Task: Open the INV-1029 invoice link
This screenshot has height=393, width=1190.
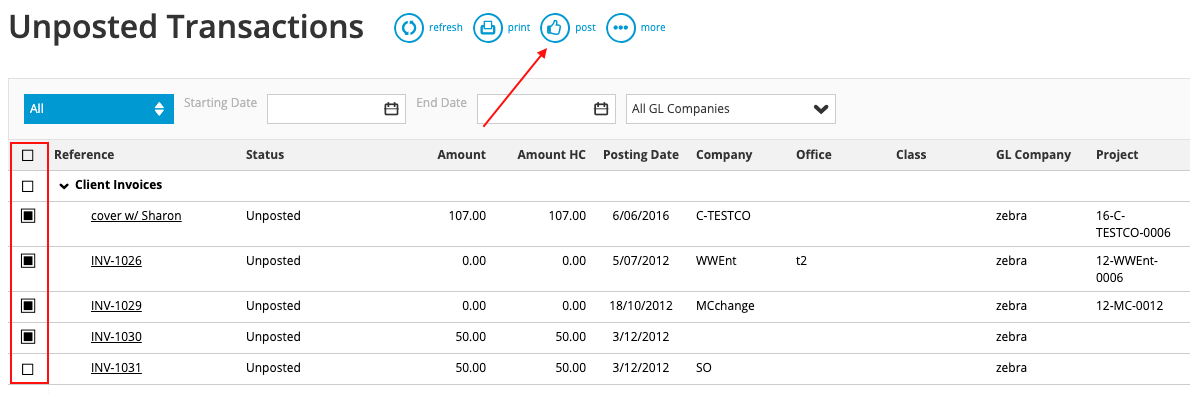Action: pyautogui.click(x=116, y=306)
